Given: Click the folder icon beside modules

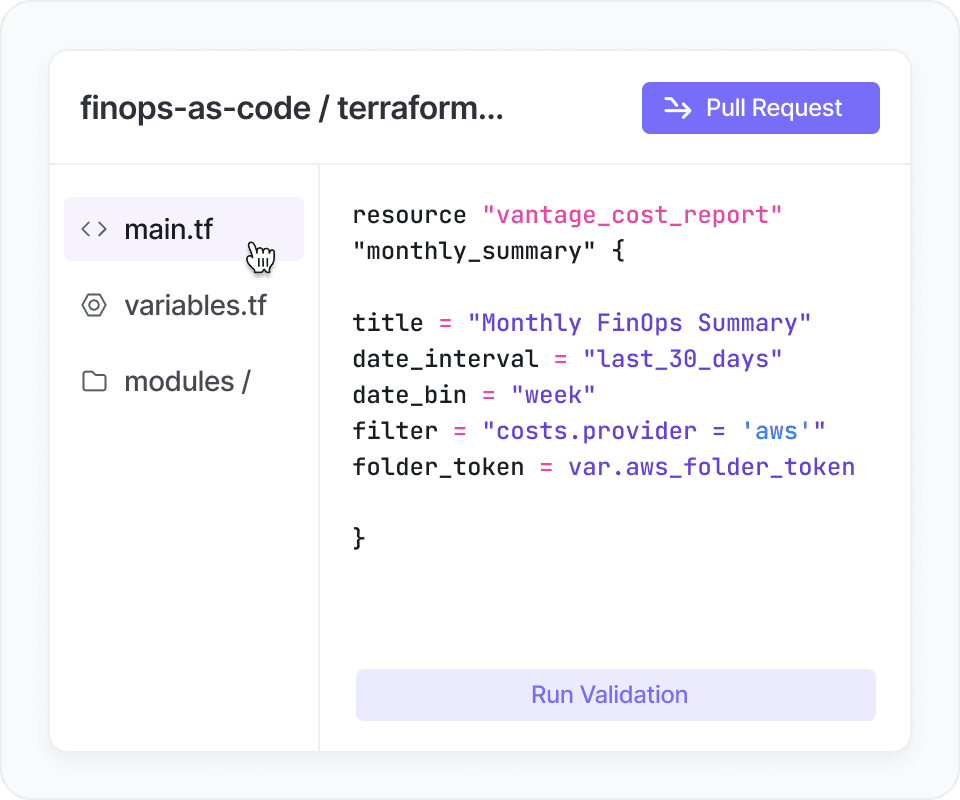Looking at the screenshot, I should 94,381.
